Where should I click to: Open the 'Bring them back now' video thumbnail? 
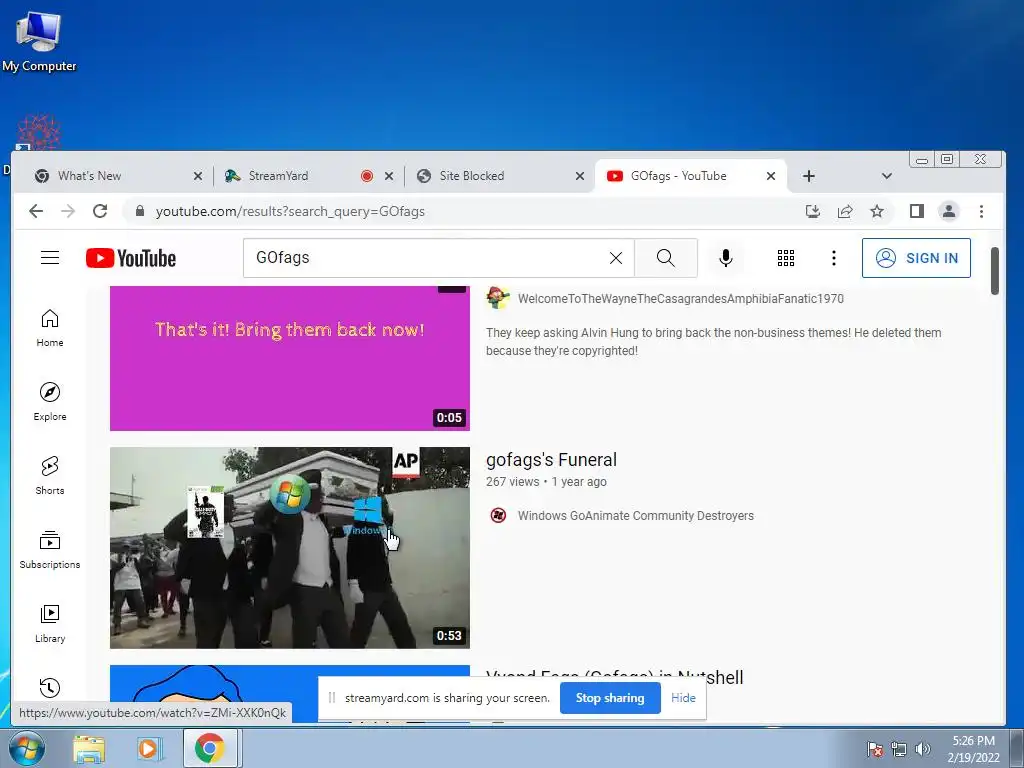point(289,359)
